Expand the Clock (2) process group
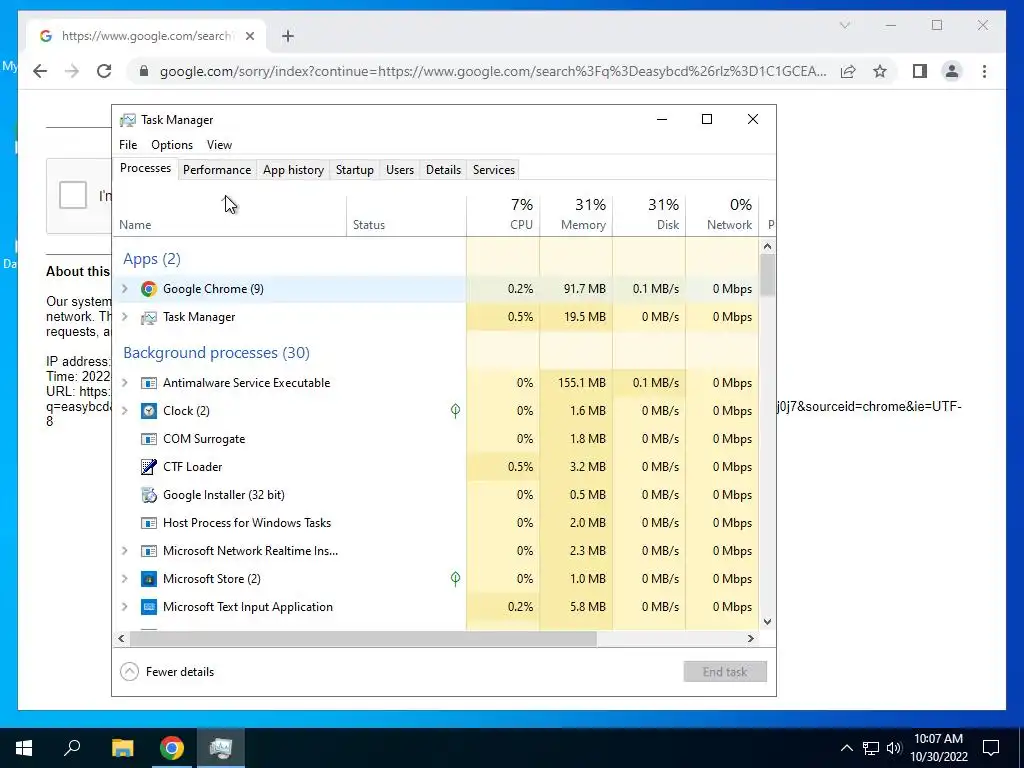Screen dimensions: 1024x768 click(x=125, y=411)
